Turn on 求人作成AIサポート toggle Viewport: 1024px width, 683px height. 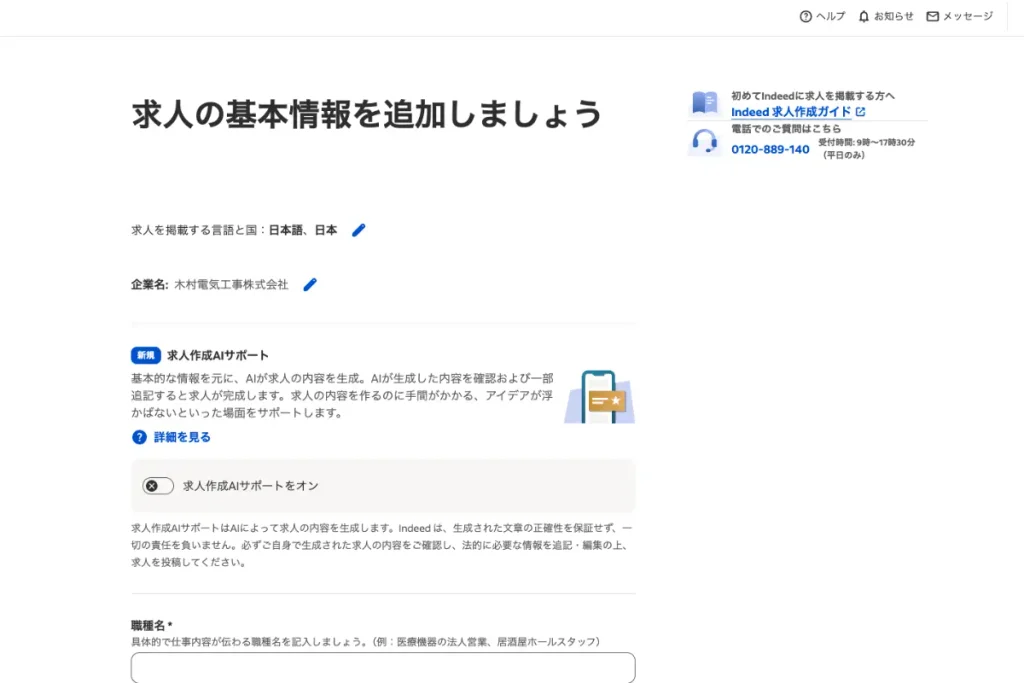(x=158, y=486)
